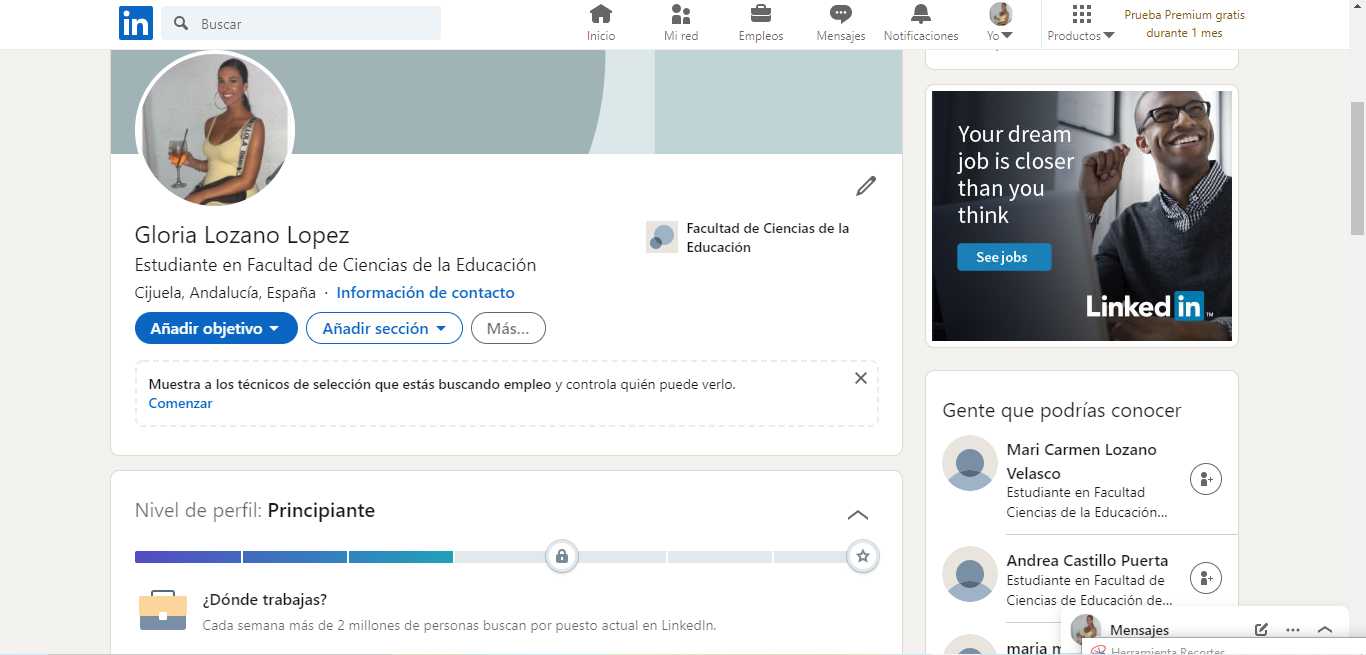Connect with Andrea Castillo Puerta

1206,578
